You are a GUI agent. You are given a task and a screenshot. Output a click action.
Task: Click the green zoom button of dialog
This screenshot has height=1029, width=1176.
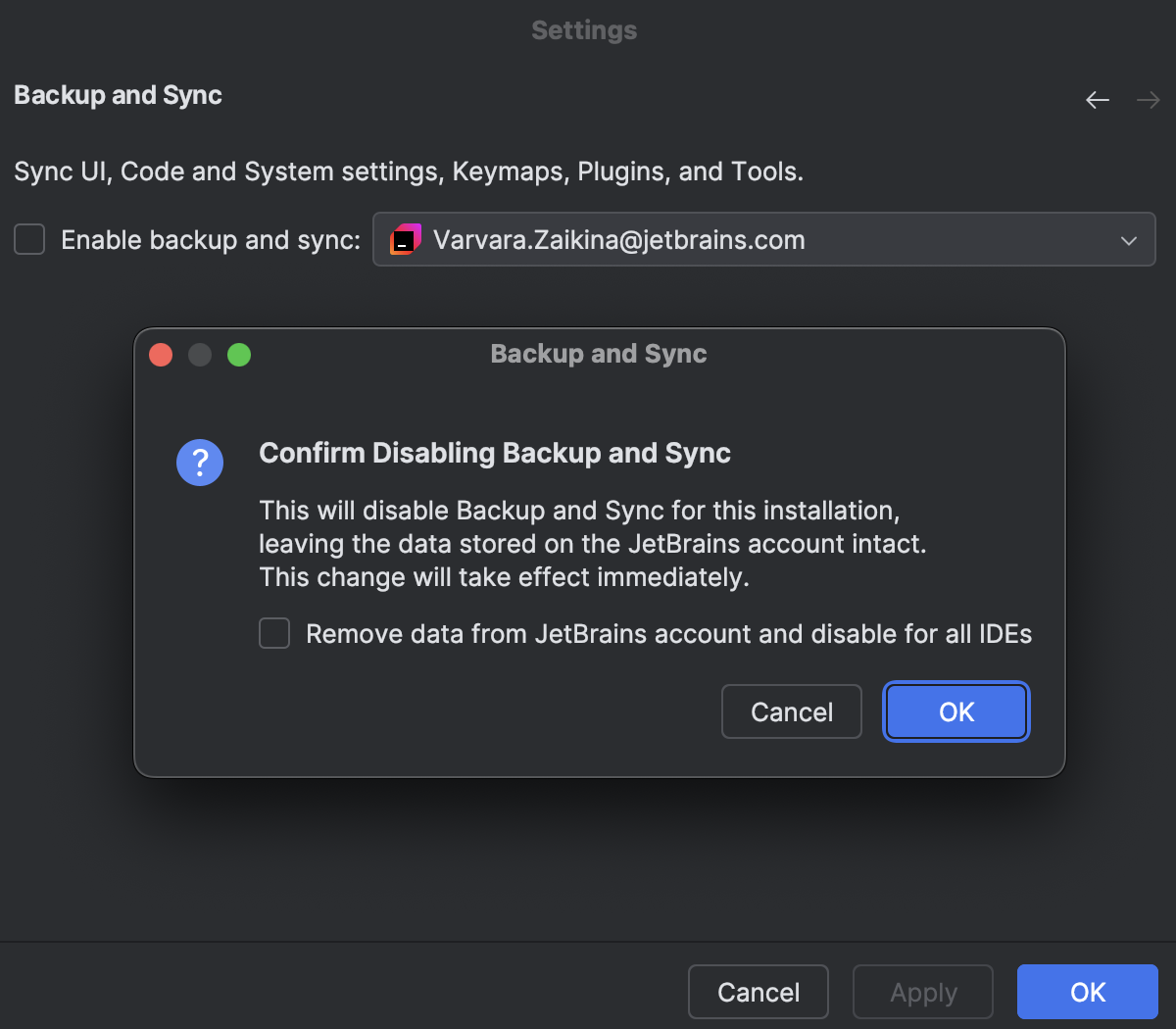(239, 355)
